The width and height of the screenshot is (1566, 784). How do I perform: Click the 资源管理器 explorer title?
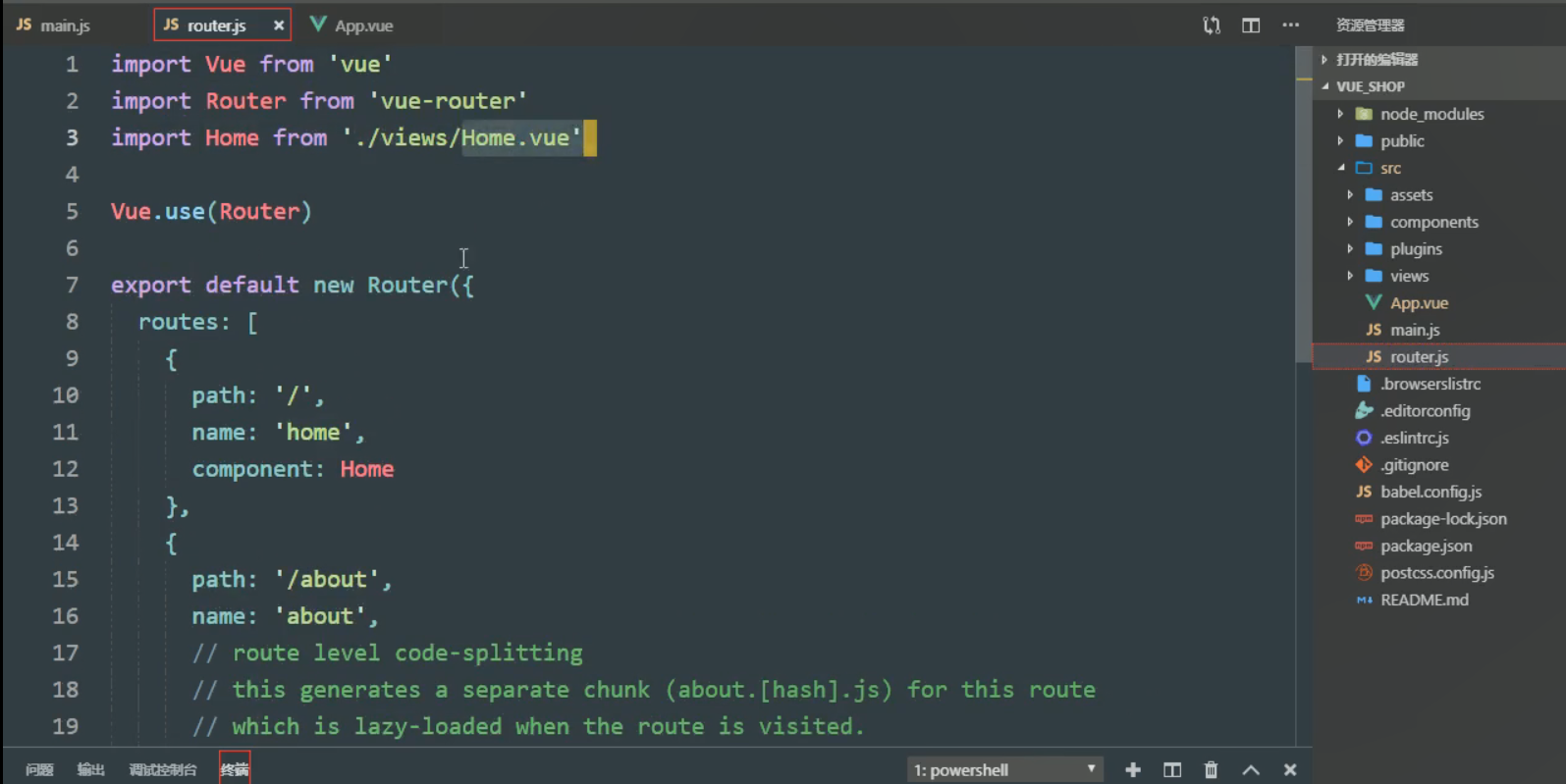click(1370, 26)
